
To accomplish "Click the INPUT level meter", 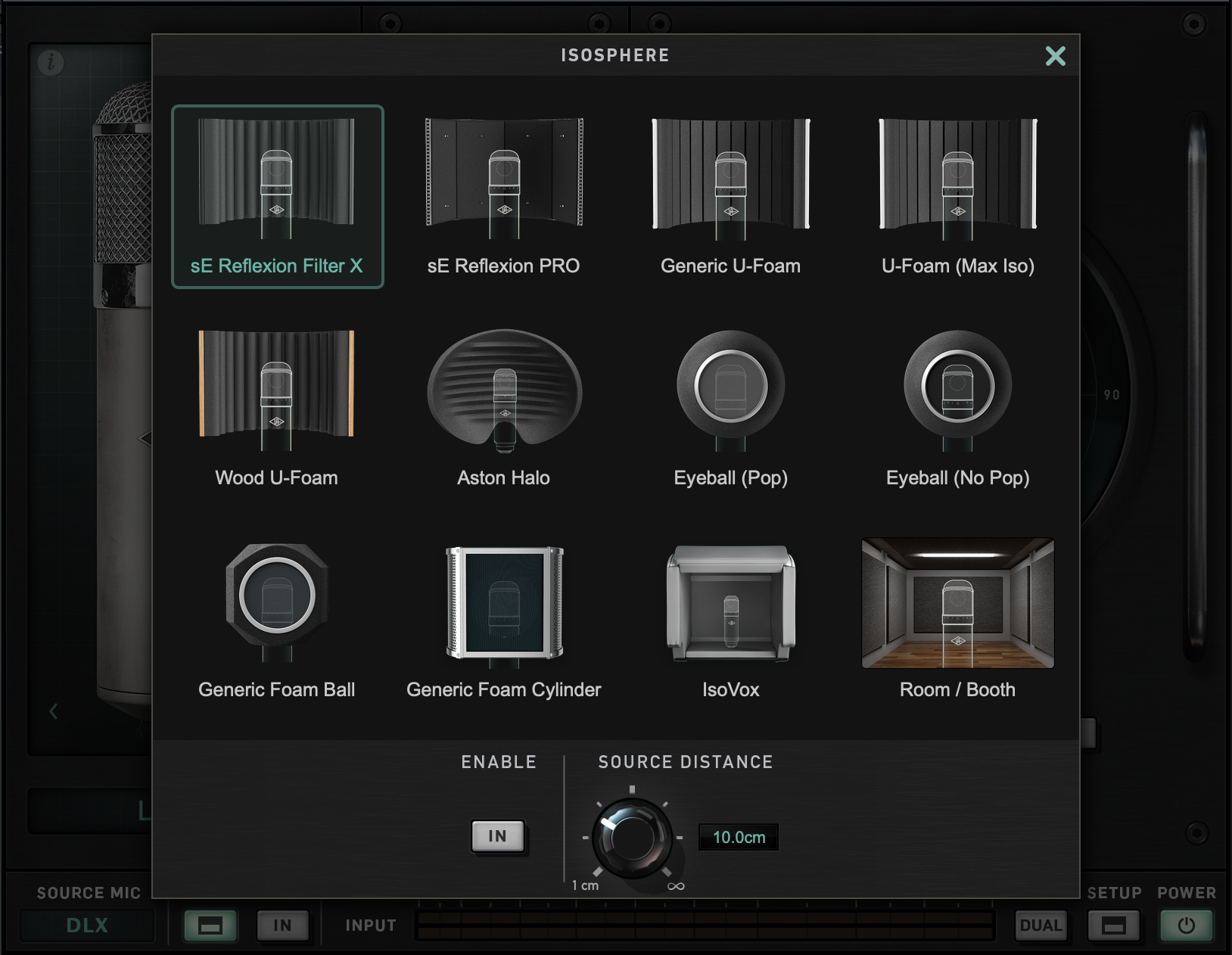I will (x=705, y=925).
